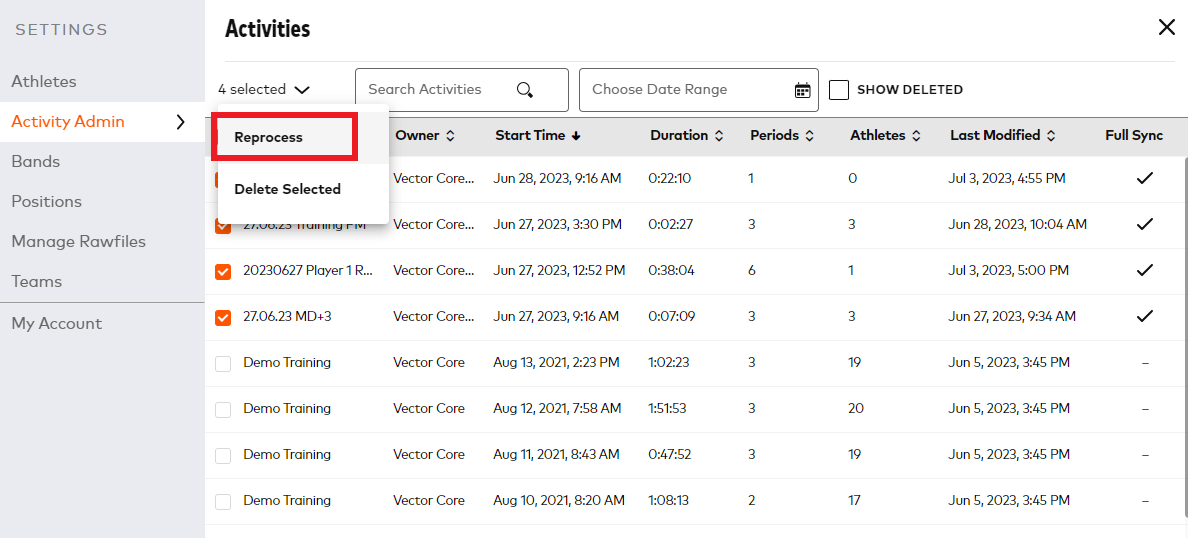Uncheck the 20230627 Player 1 activity

pos(223,271)
